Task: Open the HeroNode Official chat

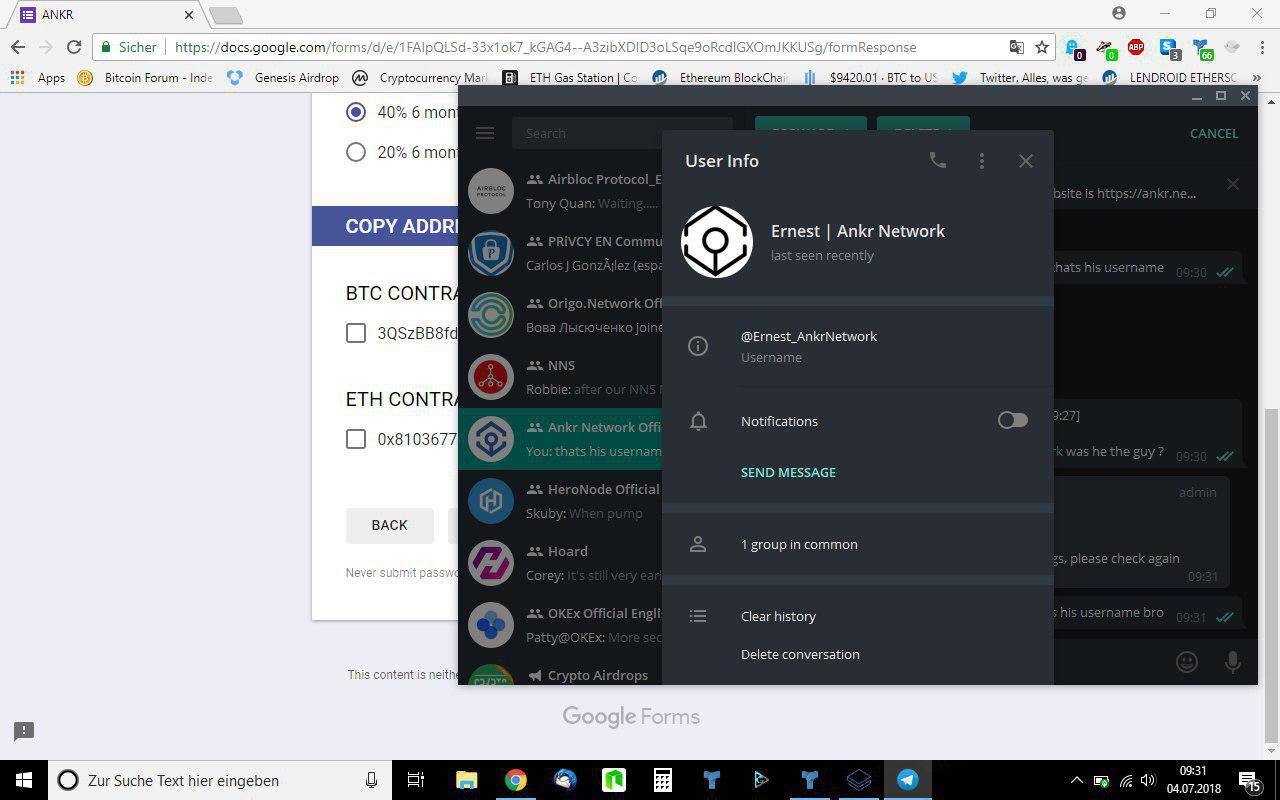Action: tap(561, 501)
